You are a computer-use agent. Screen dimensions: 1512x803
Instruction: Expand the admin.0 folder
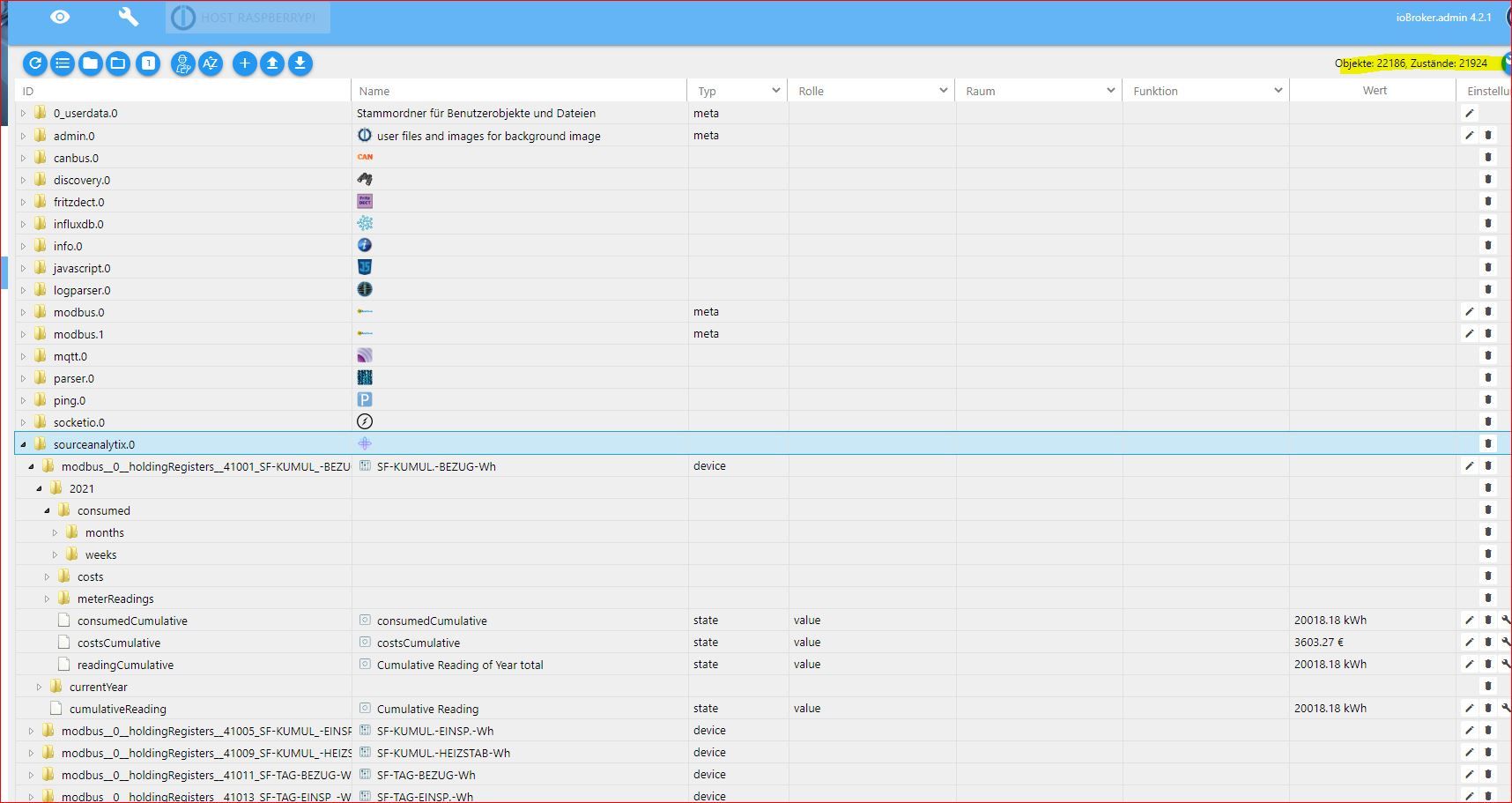tap(24, 136)
